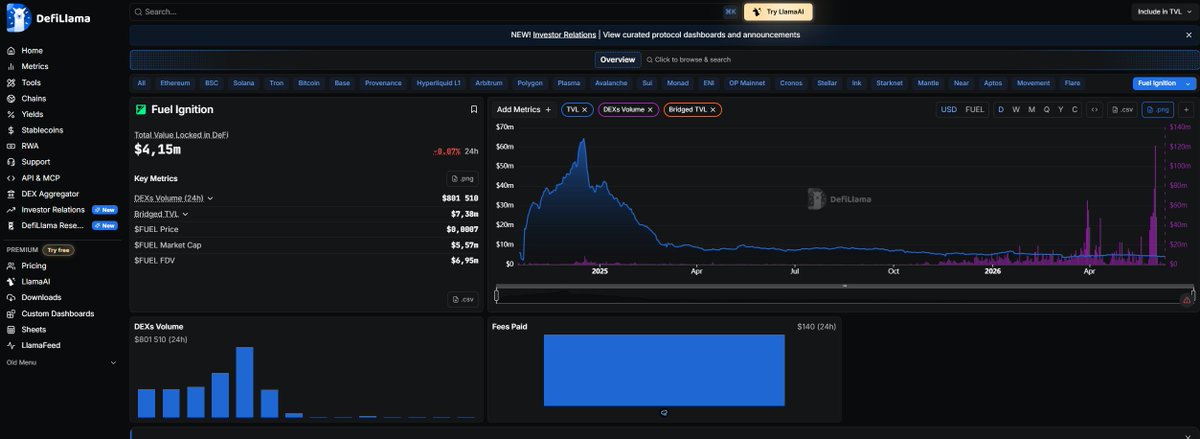The width and height of the screenshot is (1200, 439).
Task: Remove the DEXs Volume metric chip
Action: point(650,109)
